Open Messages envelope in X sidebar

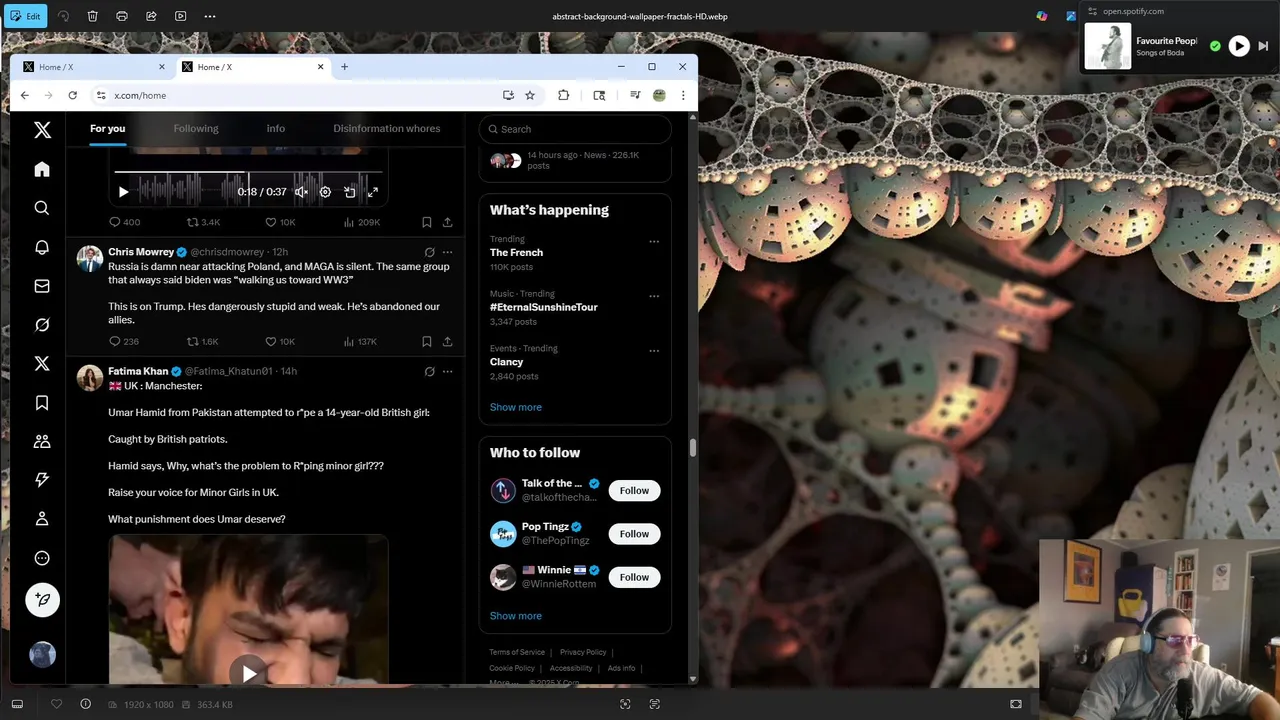42,286
